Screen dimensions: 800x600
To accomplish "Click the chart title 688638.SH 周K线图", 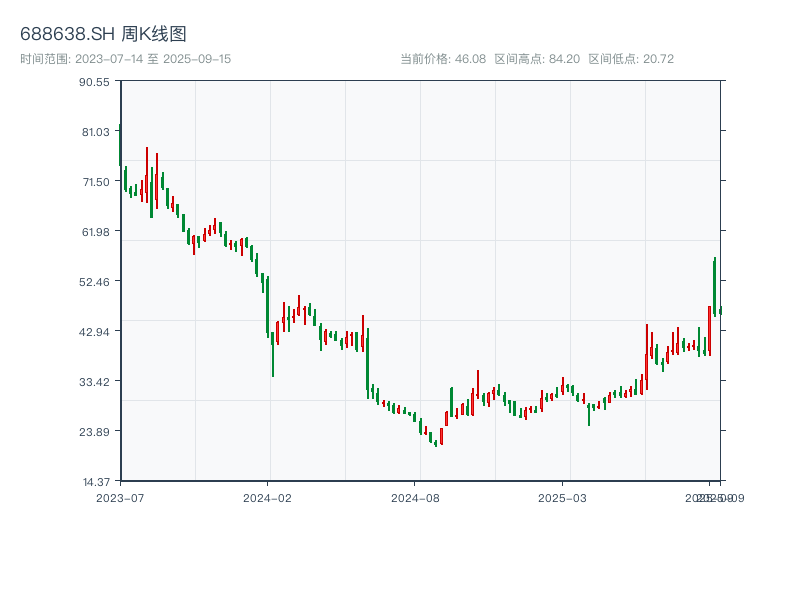I will pyautogui.click(x=103, y=34).
